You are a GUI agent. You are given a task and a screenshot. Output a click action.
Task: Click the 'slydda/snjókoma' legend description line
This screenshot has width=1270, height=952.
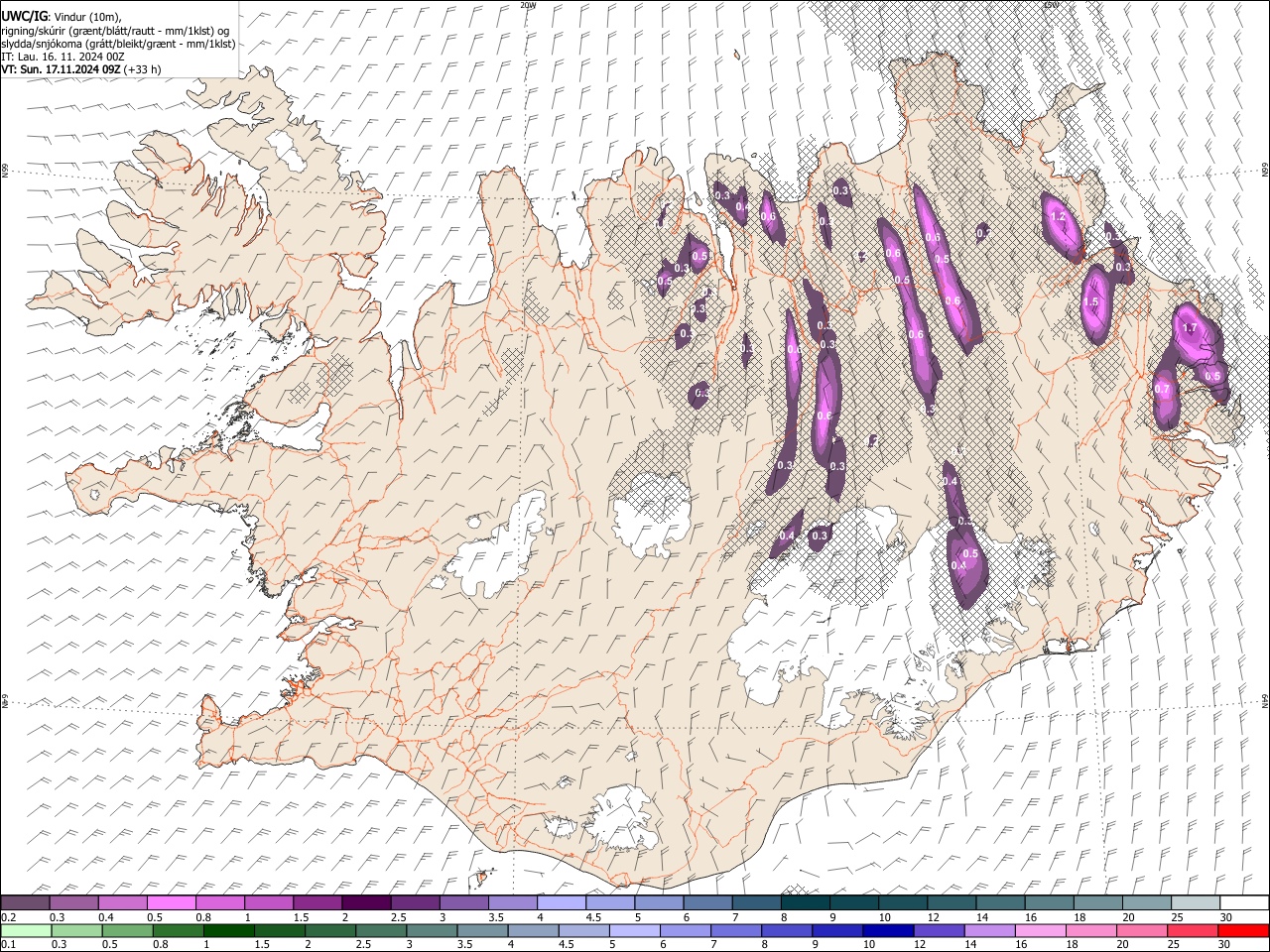[118, 44]
